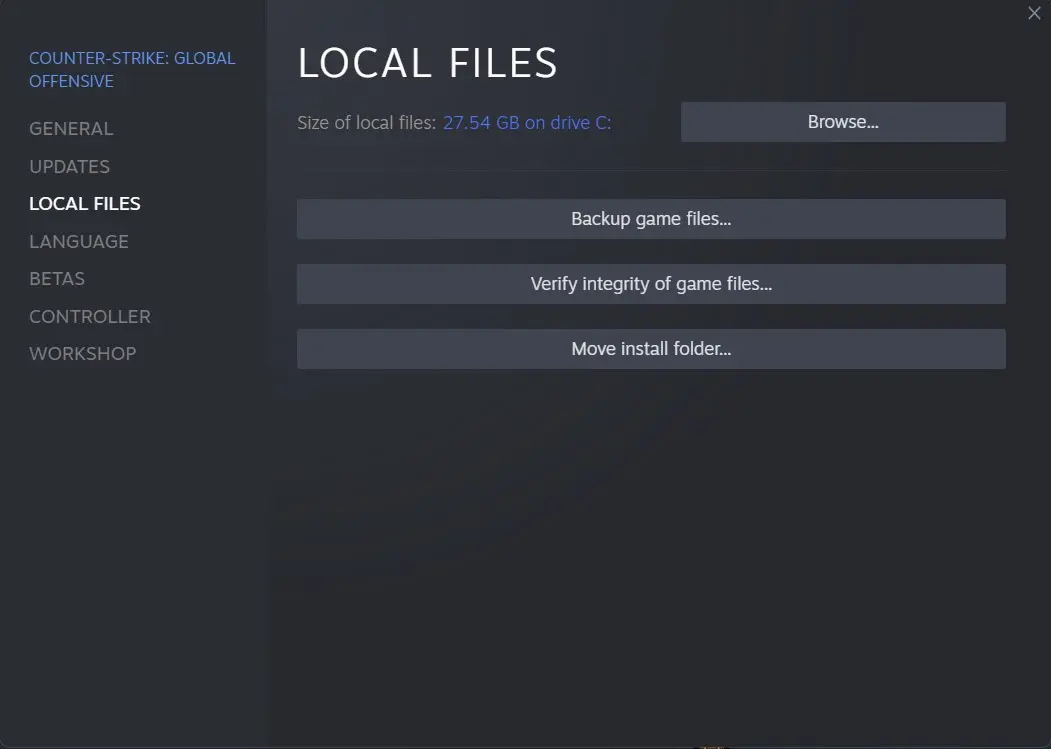Open the LANGUAGE settings section
Viewport: 1051px width, 749px height.
78,241
